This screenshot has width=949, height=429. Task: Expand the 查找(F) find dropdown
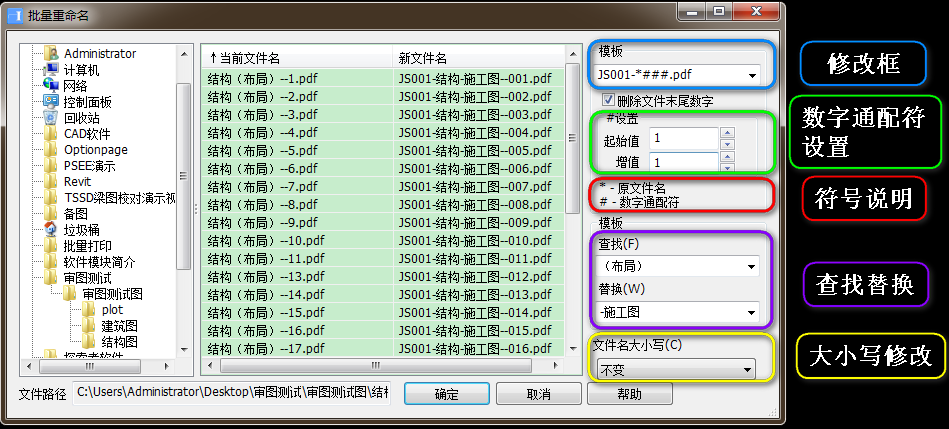(750, 267)
